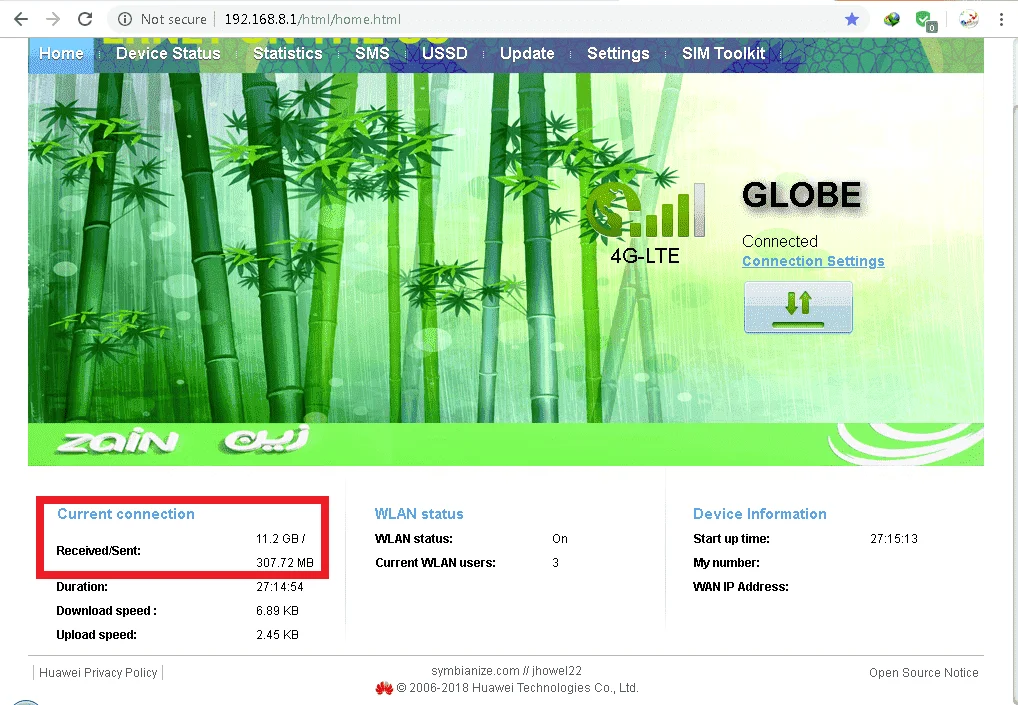Open the Huawei Privacy Policy link
The height and width of the screenshot is (705, 1018).
pyautogui.click(x=98, y=673)
